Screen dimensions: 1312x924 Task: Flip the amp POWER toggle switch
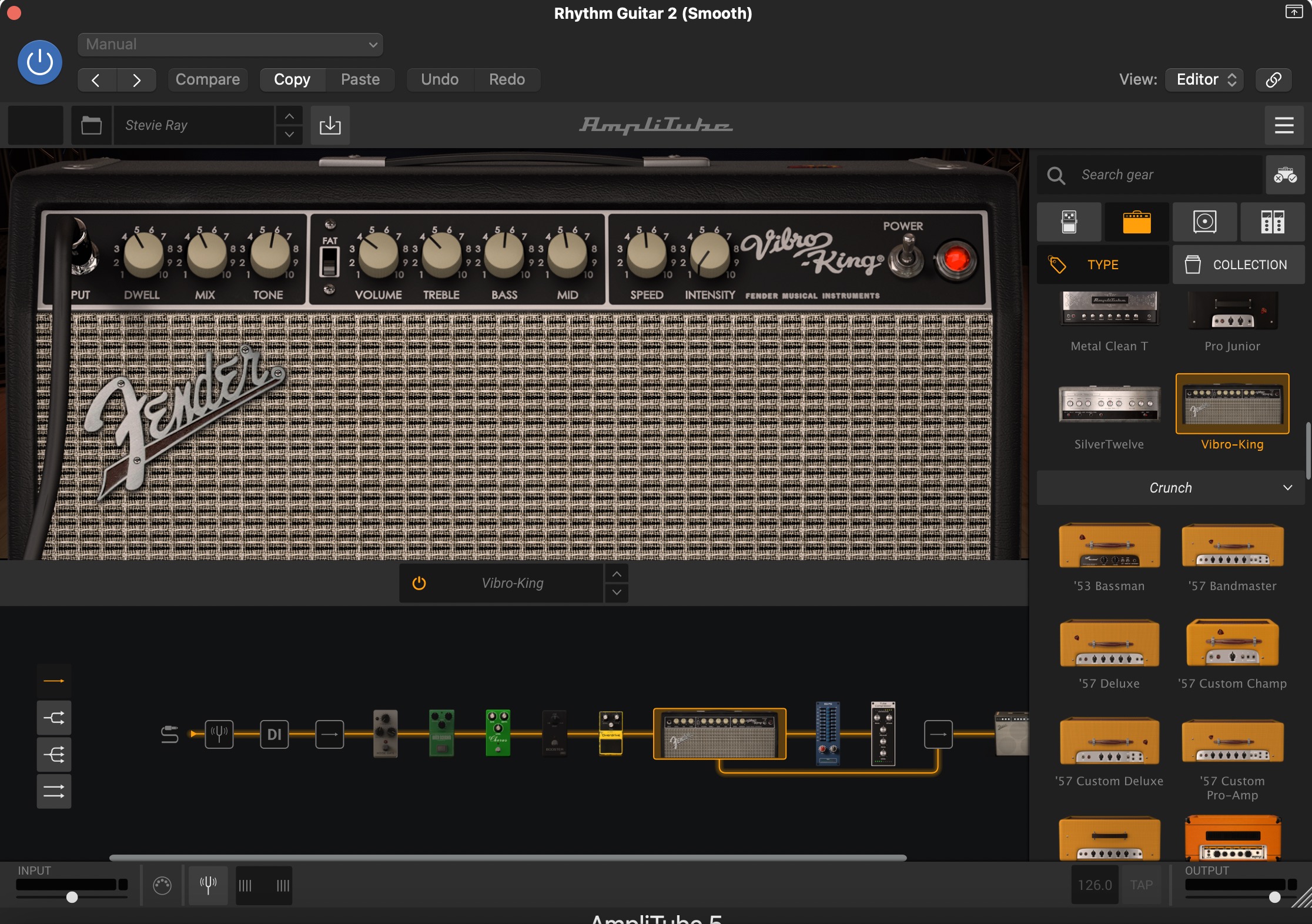[907, 257]
